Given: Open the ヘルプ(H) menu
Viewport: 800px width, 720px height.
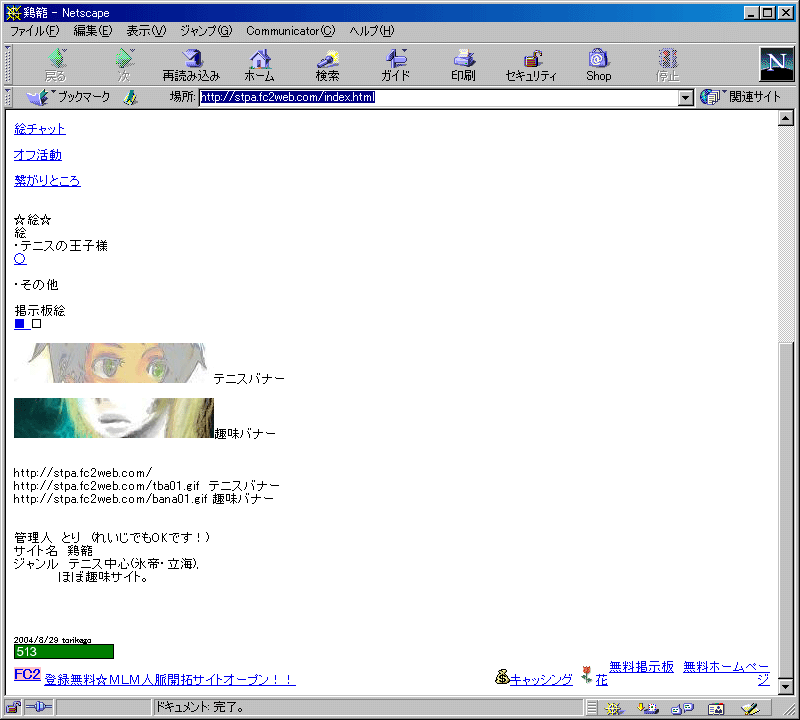Looking at the screenshot, I should [372, 31].
